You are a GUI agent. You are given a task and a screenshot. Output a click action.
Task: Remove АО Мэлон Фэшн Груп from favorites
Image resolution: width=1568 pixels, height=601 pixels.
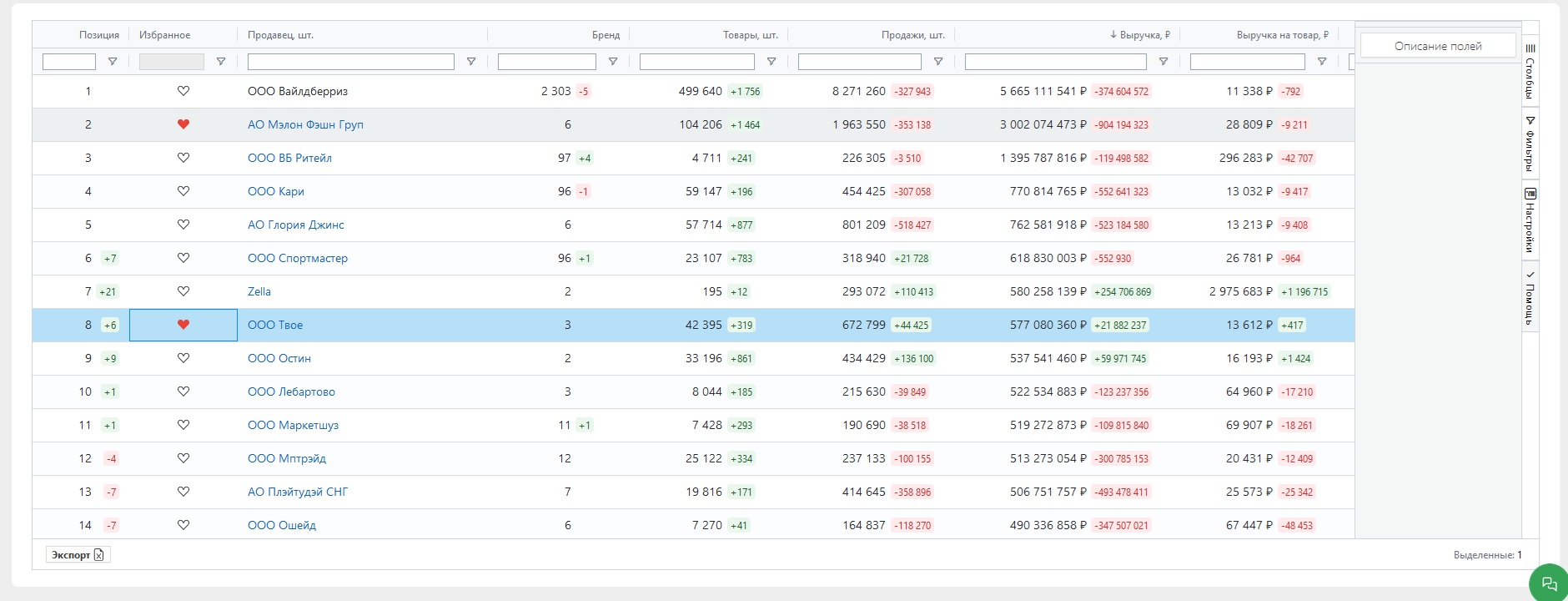(183, 124)
